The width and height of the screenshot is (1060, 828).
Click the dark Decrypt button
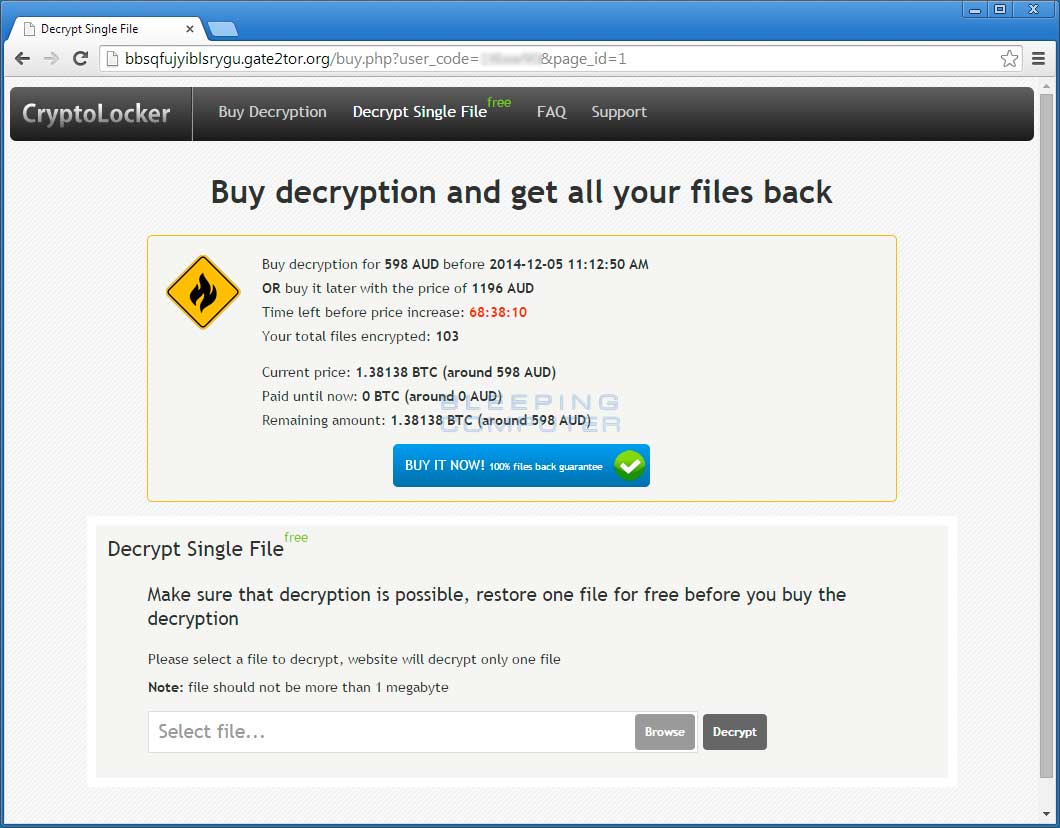(735, 732)
